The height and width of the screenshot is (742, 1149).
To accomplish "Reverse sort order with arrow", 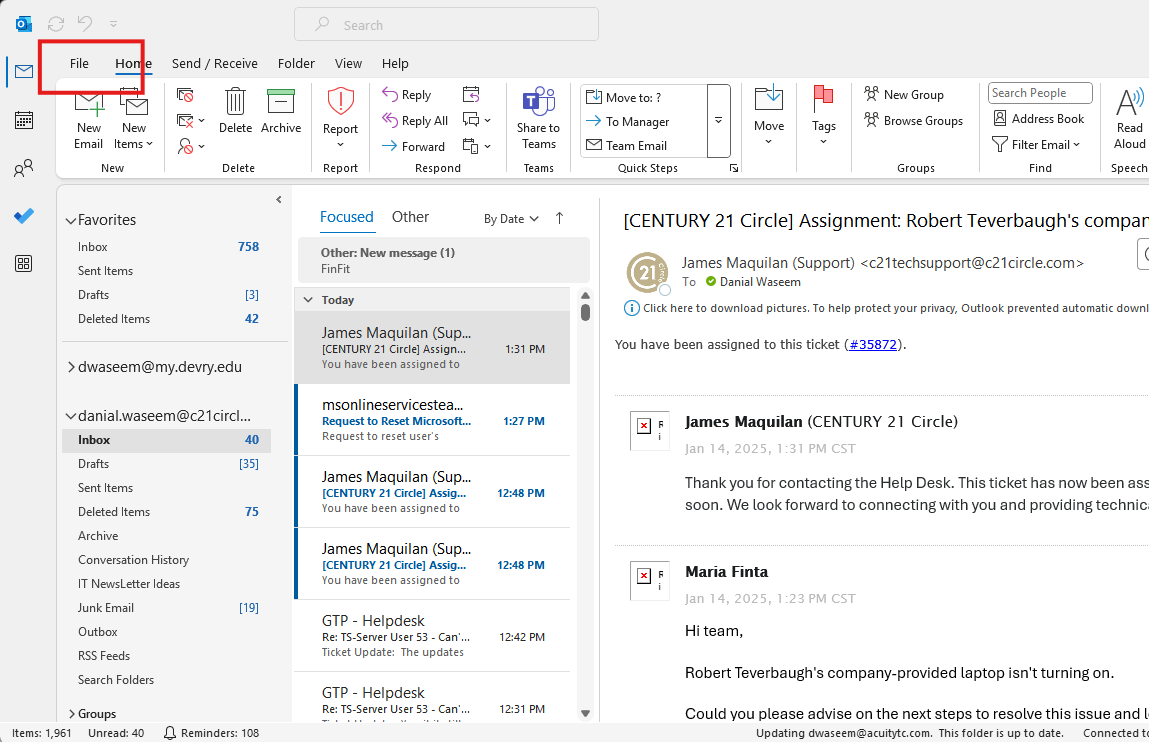I will point(559,218).
